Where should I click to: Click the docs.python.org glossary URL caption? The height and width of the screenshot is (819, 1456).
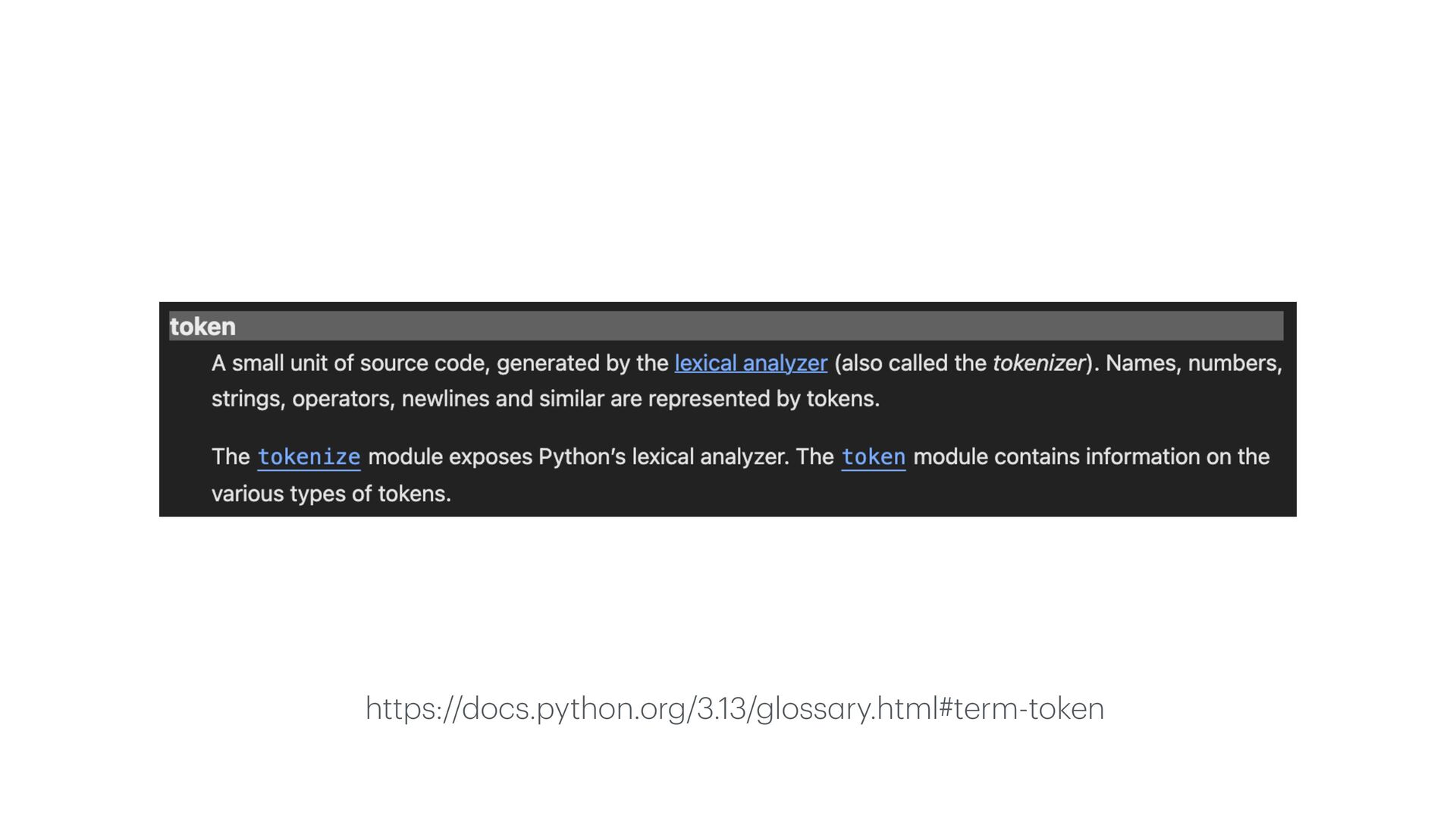[735, 708]
